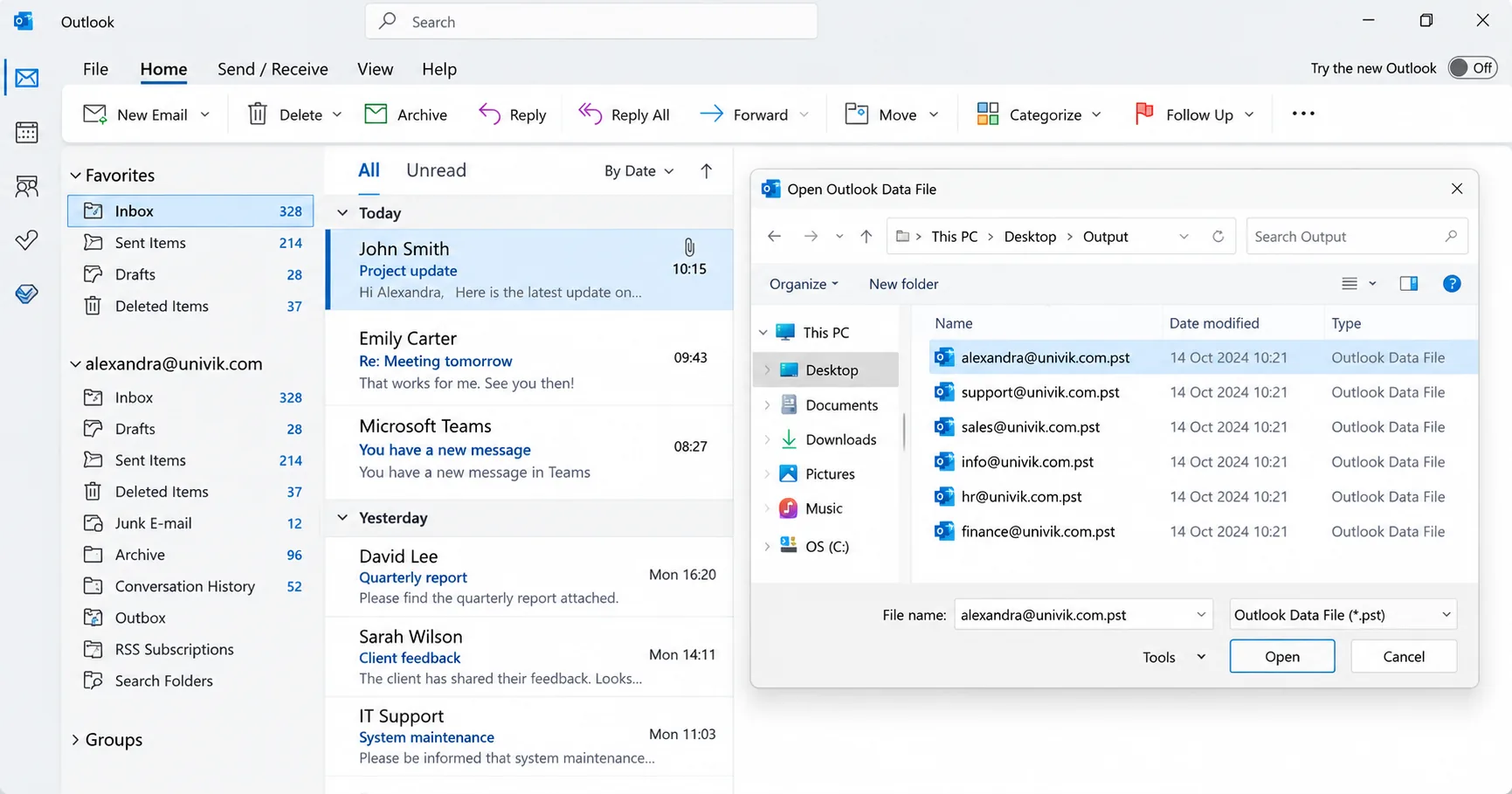Open file dialog help
The height and width of the screenshot is (794, 1512).
pyautogui.click(x=1452, y=284)
